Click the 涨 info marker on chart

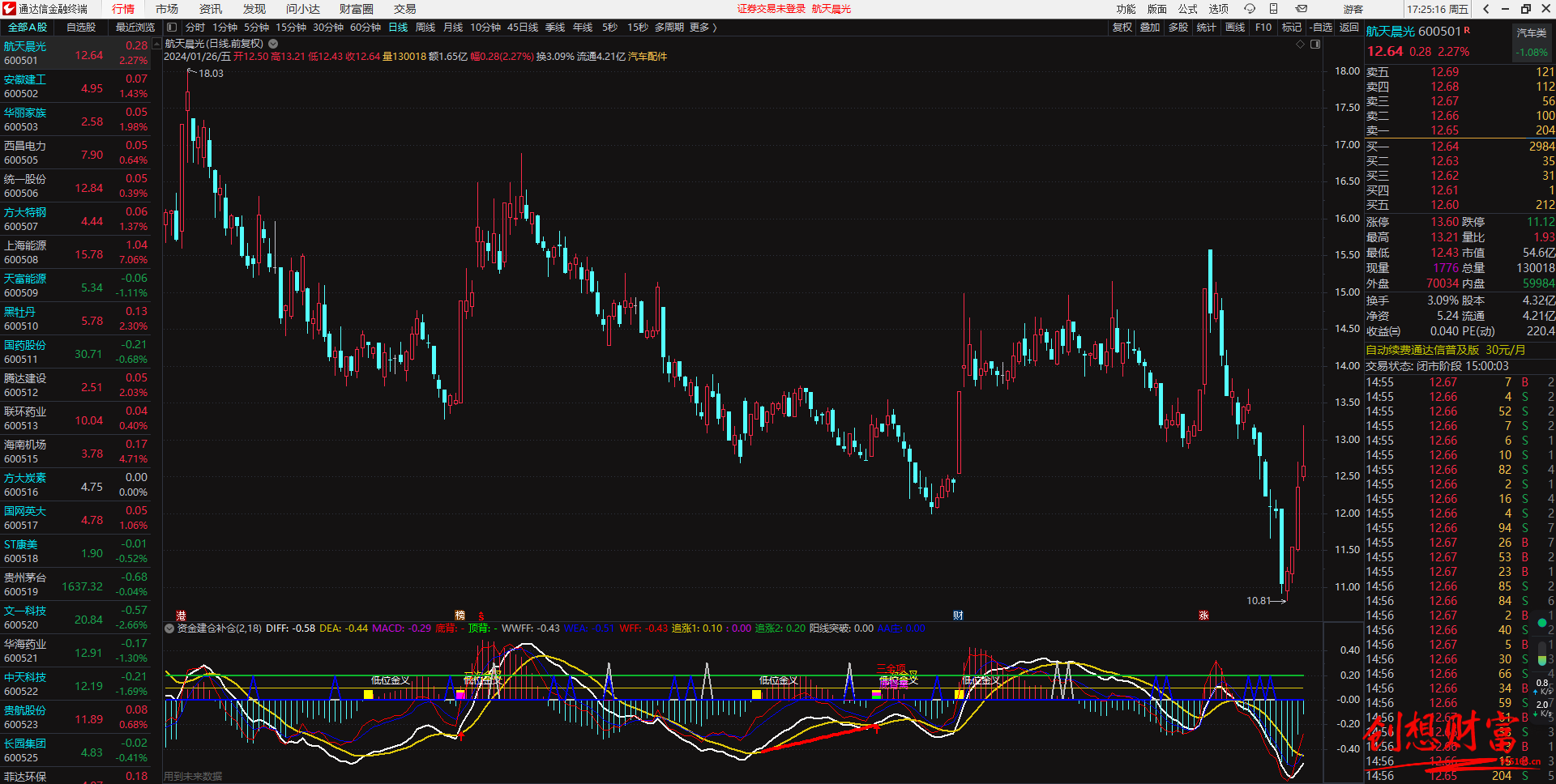1203,616
